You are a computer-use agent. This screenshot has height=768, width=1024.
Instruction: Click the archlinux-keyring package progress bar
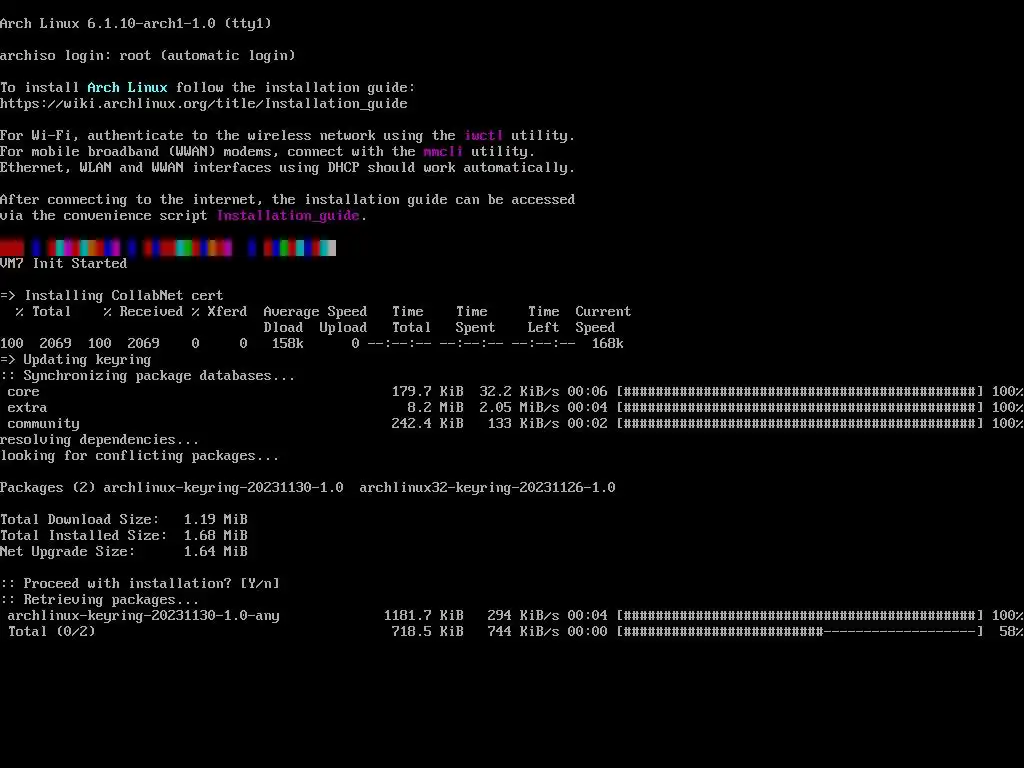click(x=800, y=616)
